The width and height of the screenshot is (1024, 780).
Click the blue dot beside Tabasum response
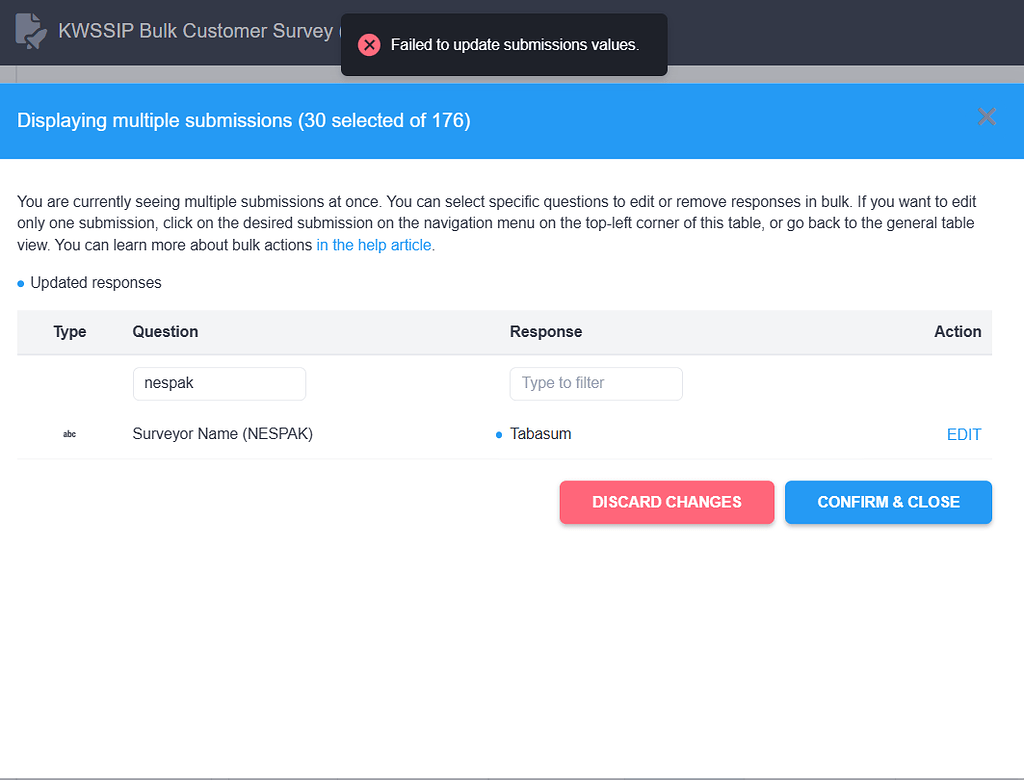(x=498, y=434)
